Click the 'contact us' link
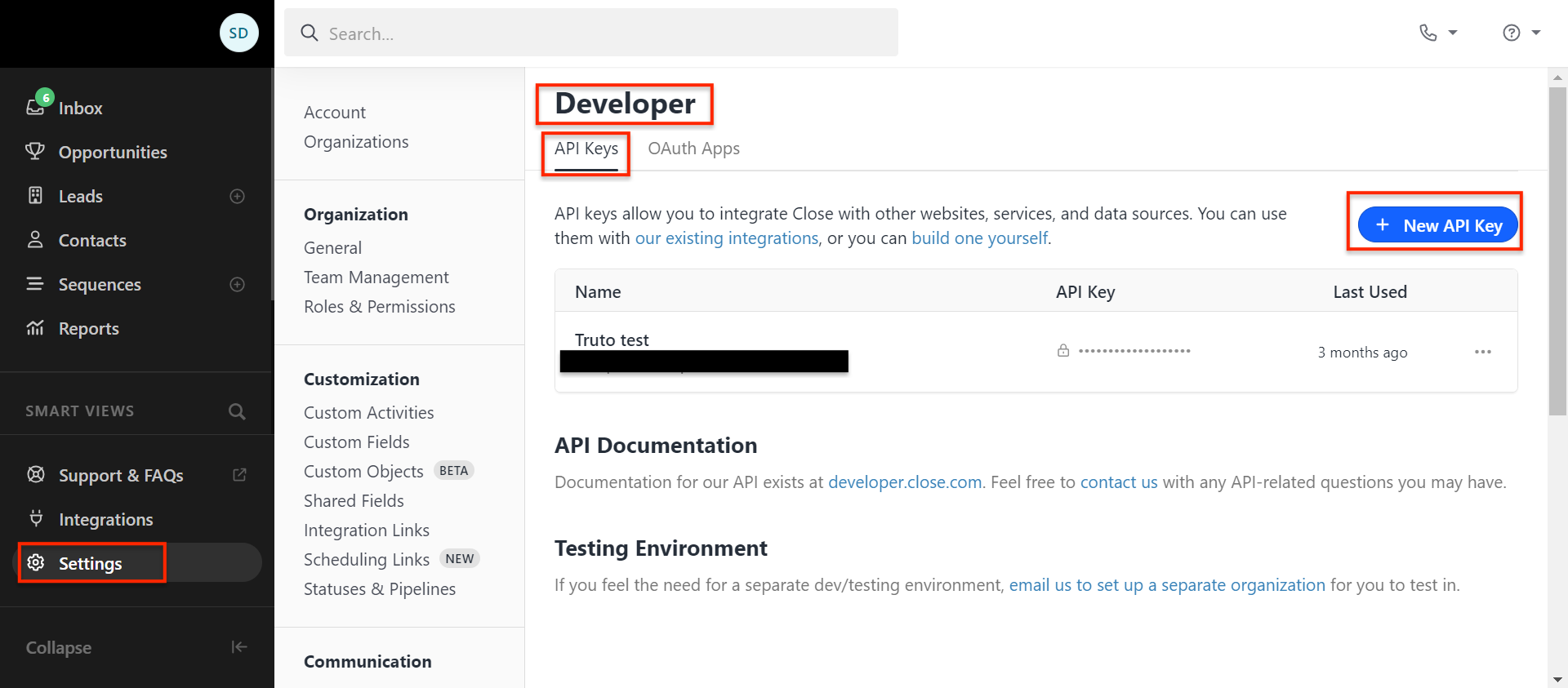The height and width of the screenshot is (688, 1568). (1119, 482)
